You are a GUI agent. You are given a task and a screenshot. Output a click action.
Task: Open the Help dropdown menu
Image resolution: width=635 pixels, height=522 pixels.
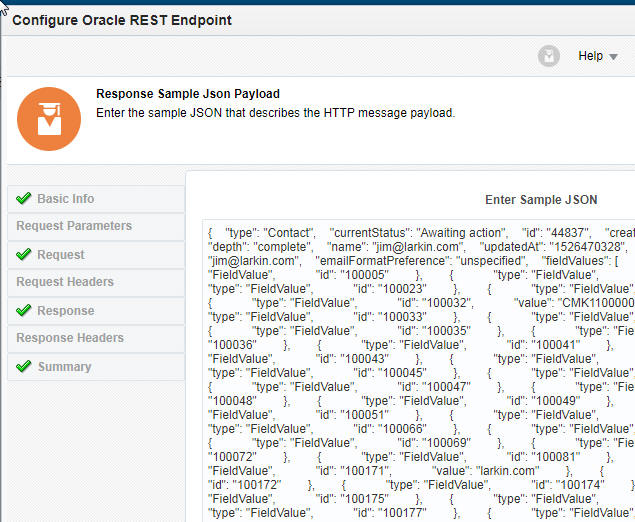coord(597,56)
